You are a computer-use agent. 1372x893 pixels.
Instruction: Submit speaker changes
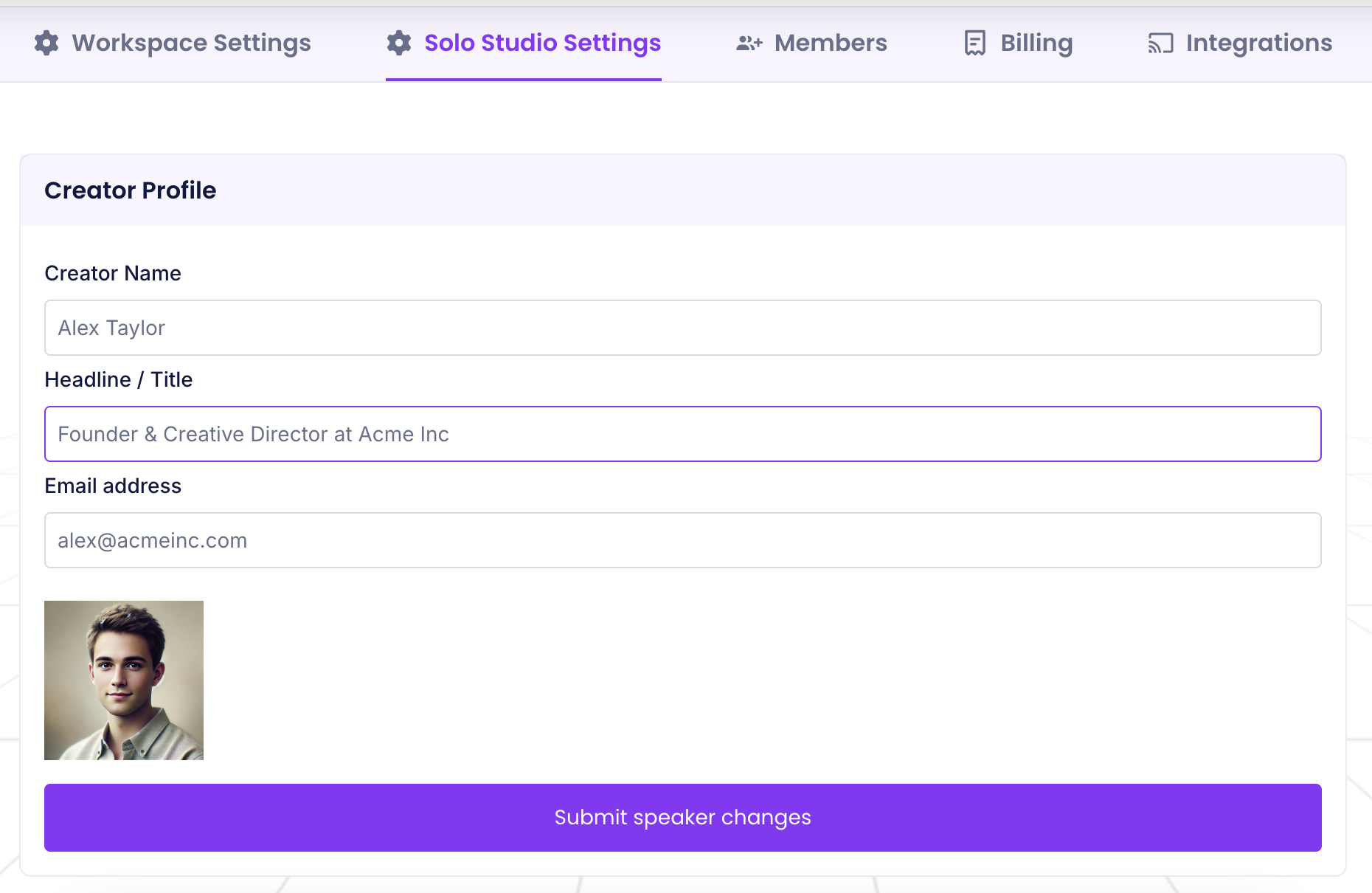(683, 818)
